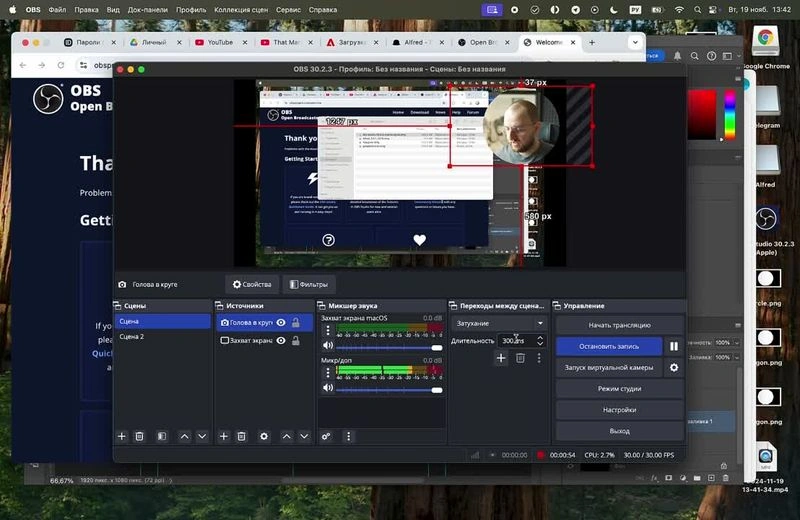The width and height of the screenshot is (800, 520).
Task: Click Запуск виртуальной камеры button
Action: click(x=609, y=367)
